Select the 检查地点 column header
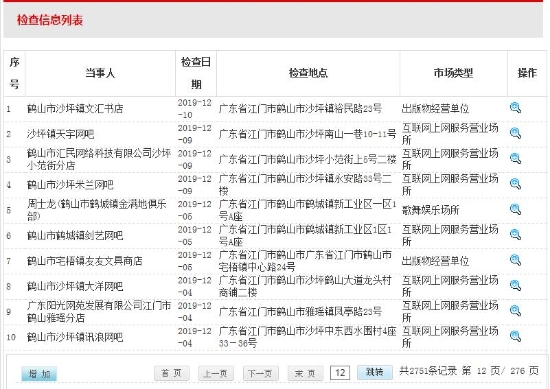The image size is (550, 389). click(308, 73)
